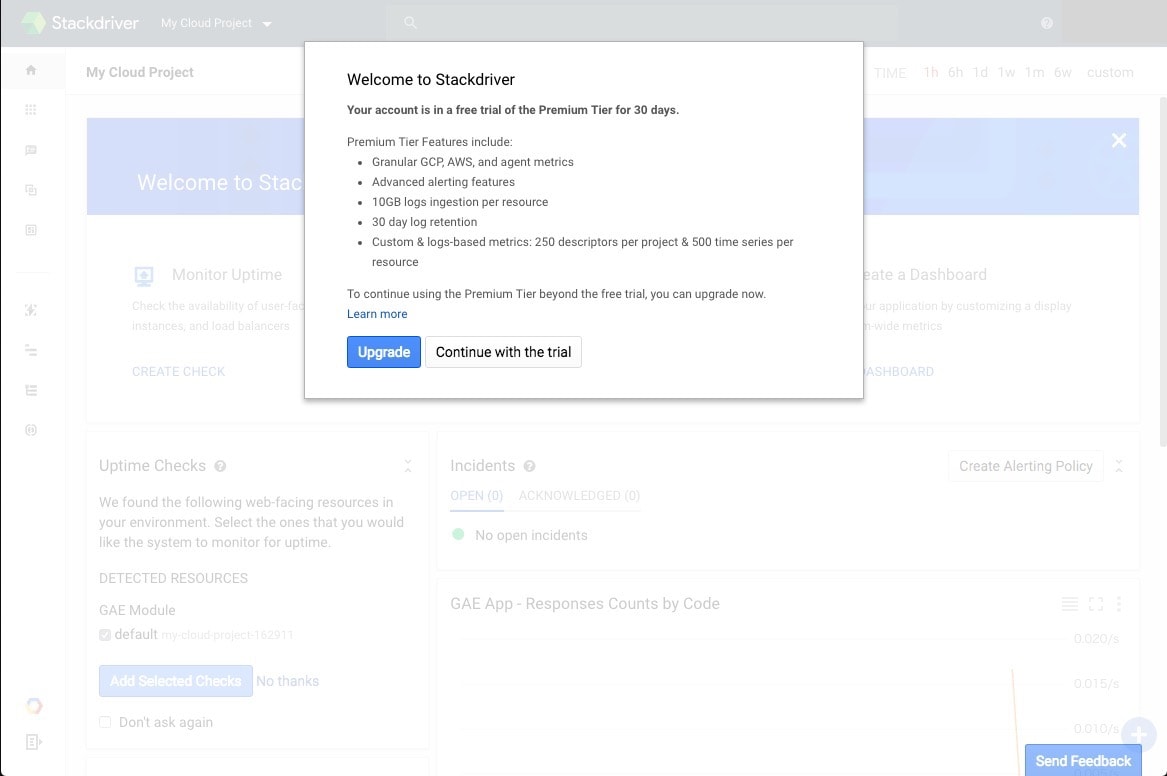1167x776 pixels.
Task: Click the CREATE CHECK link
Action: point(179,371)
